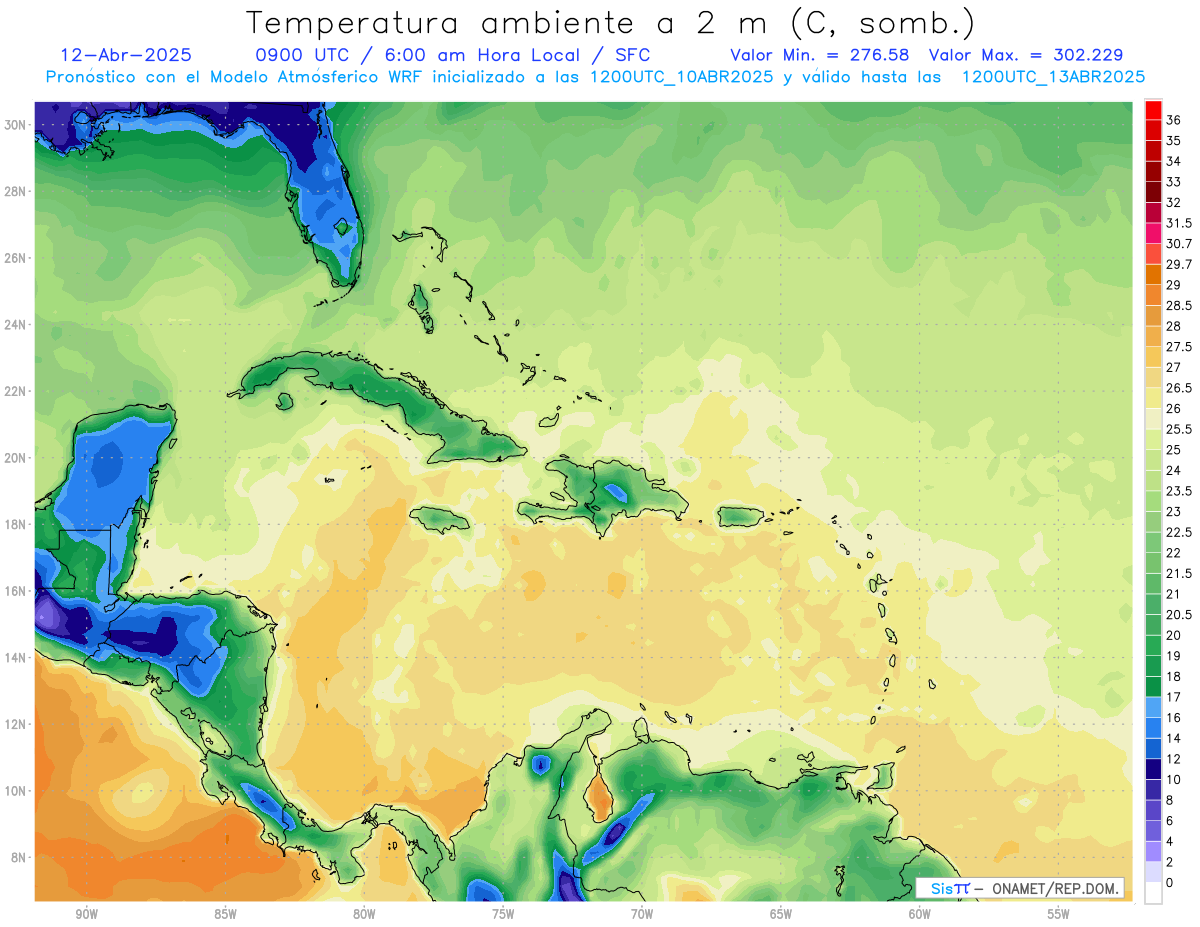Click the legend value 0
1200x927 pixels.
(1170, 883)
